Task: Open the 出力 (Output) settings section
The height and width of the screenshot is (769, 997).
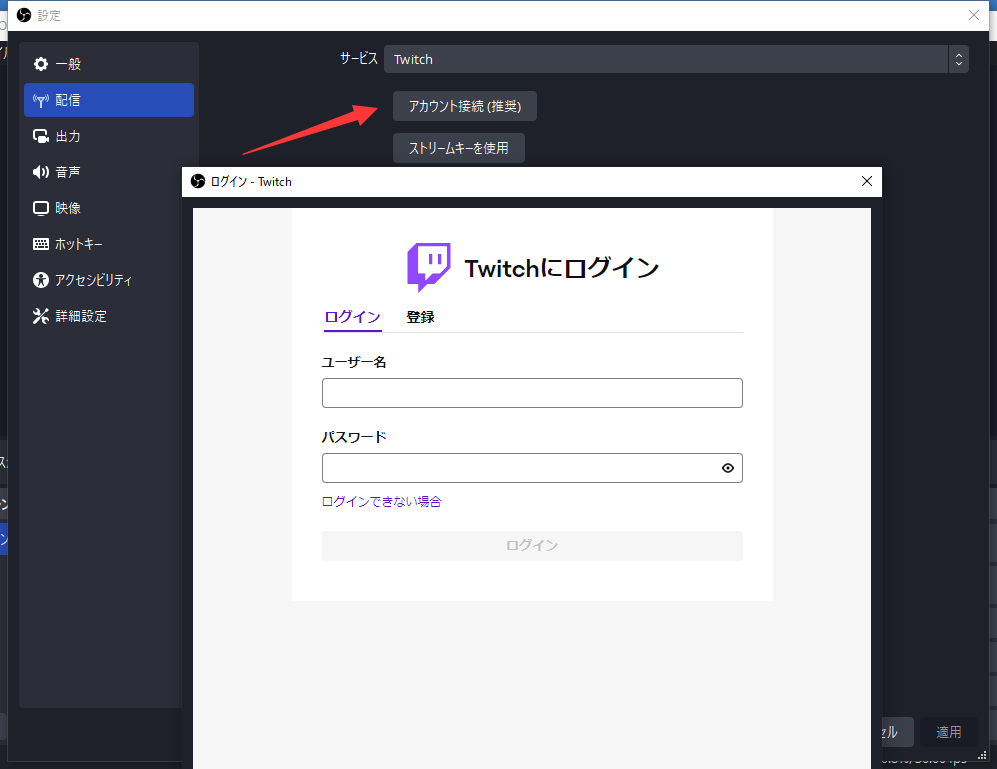Action: coord(68,135)
